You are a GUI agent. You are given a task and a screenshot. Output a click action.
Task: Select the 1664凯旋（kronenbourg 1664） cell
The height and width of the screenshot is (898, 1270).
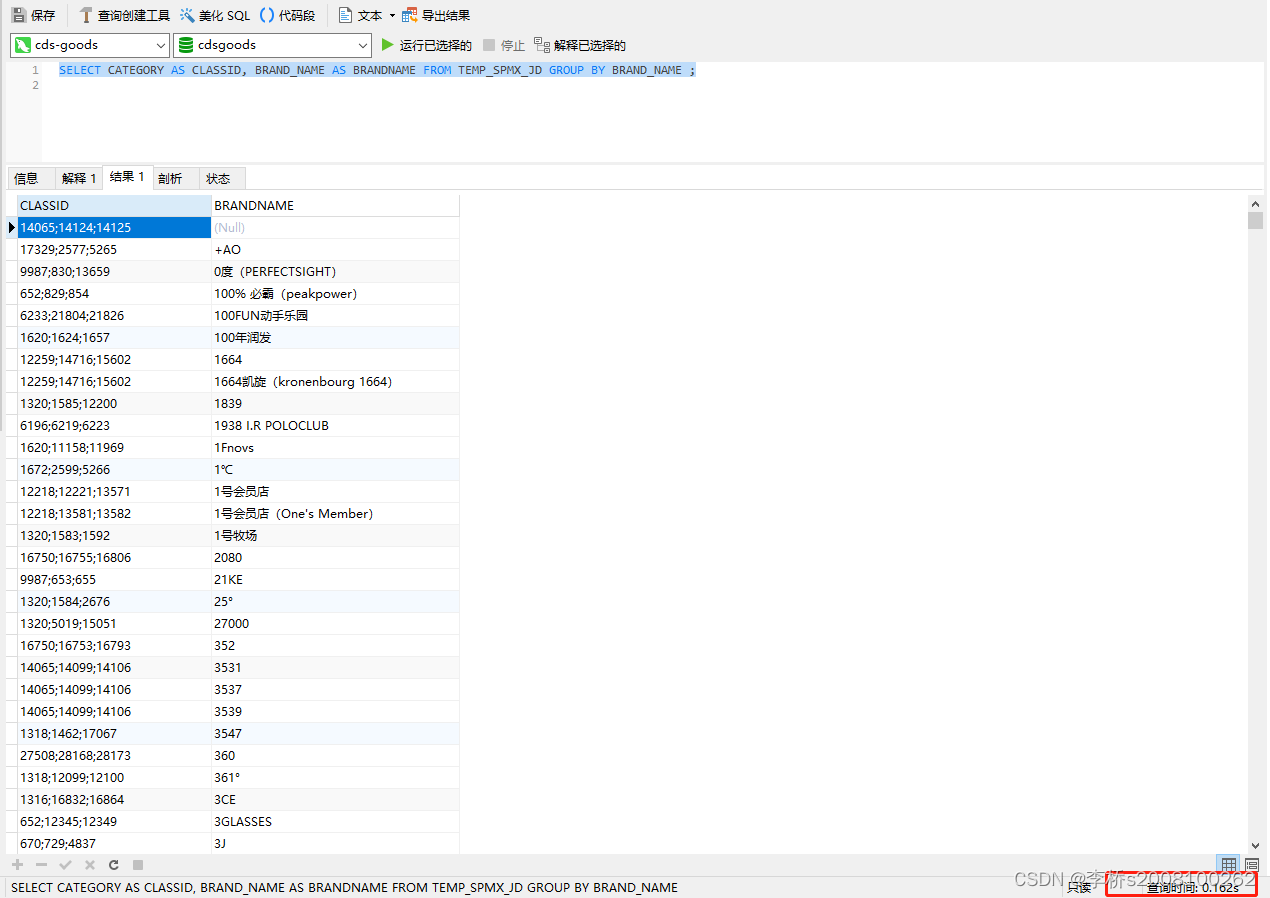point(335,381)
